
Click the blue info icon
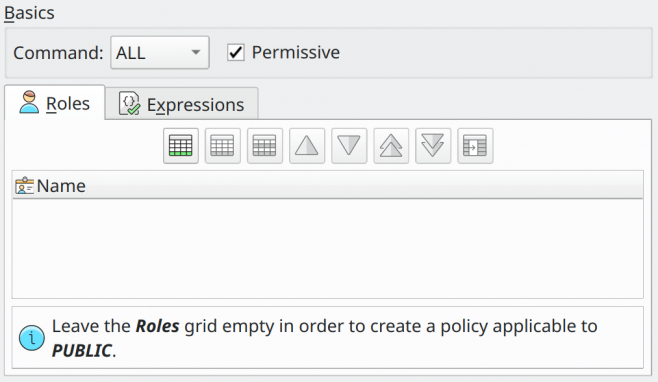[x=32, y=338]
